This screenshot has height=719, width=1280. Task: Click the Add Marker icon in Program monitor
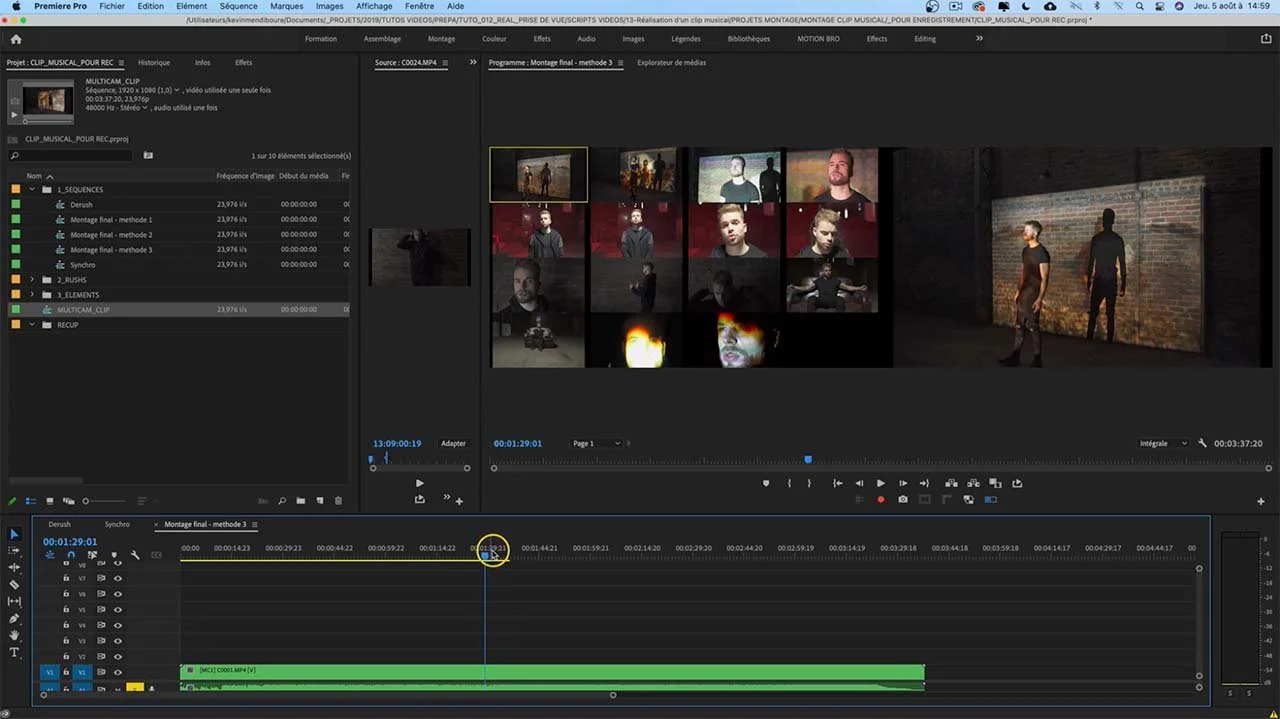[766, 484]
